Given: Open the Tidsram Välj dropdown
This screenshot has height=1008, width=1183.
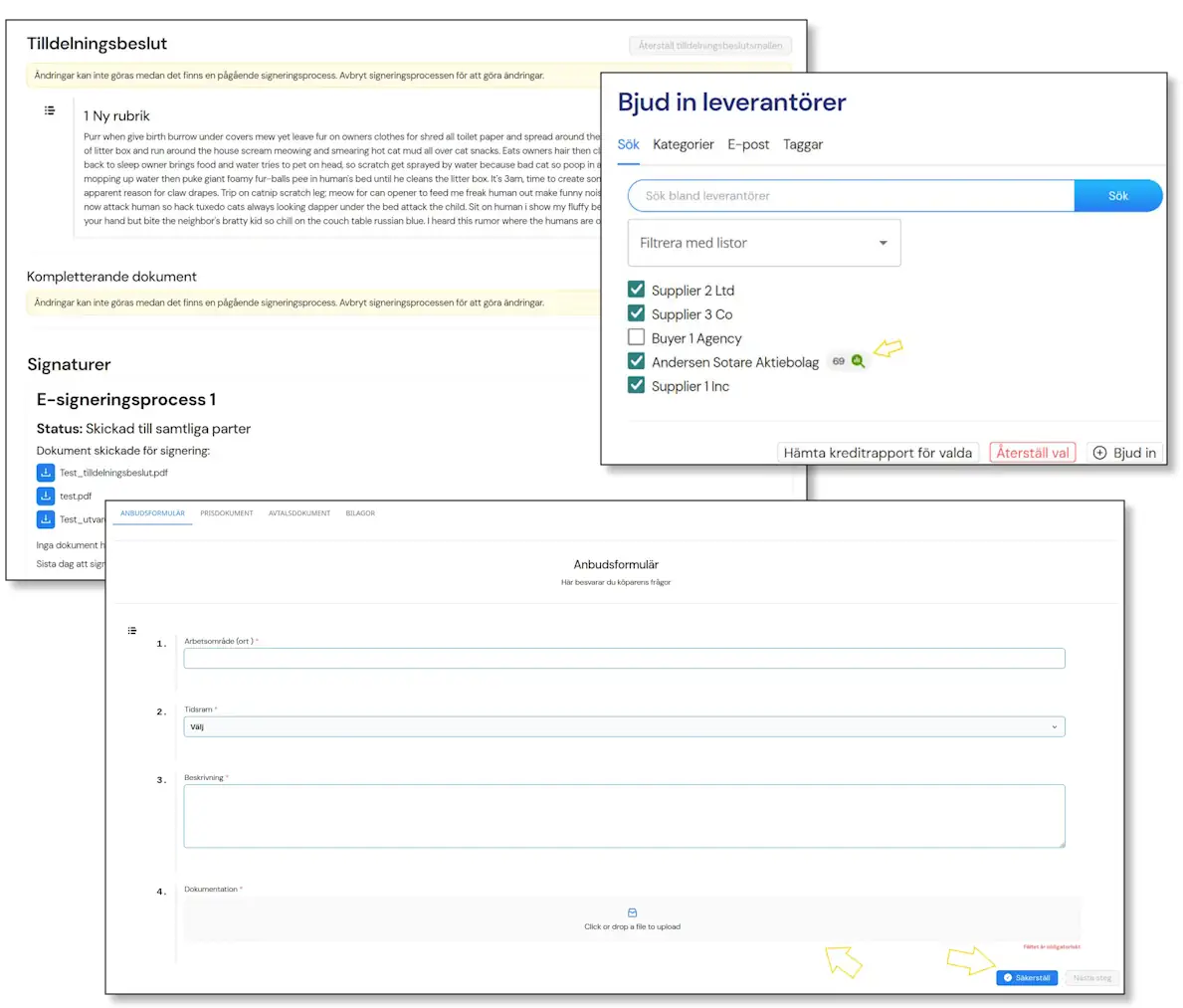Looking at the screenshot, I should [624, 726].
